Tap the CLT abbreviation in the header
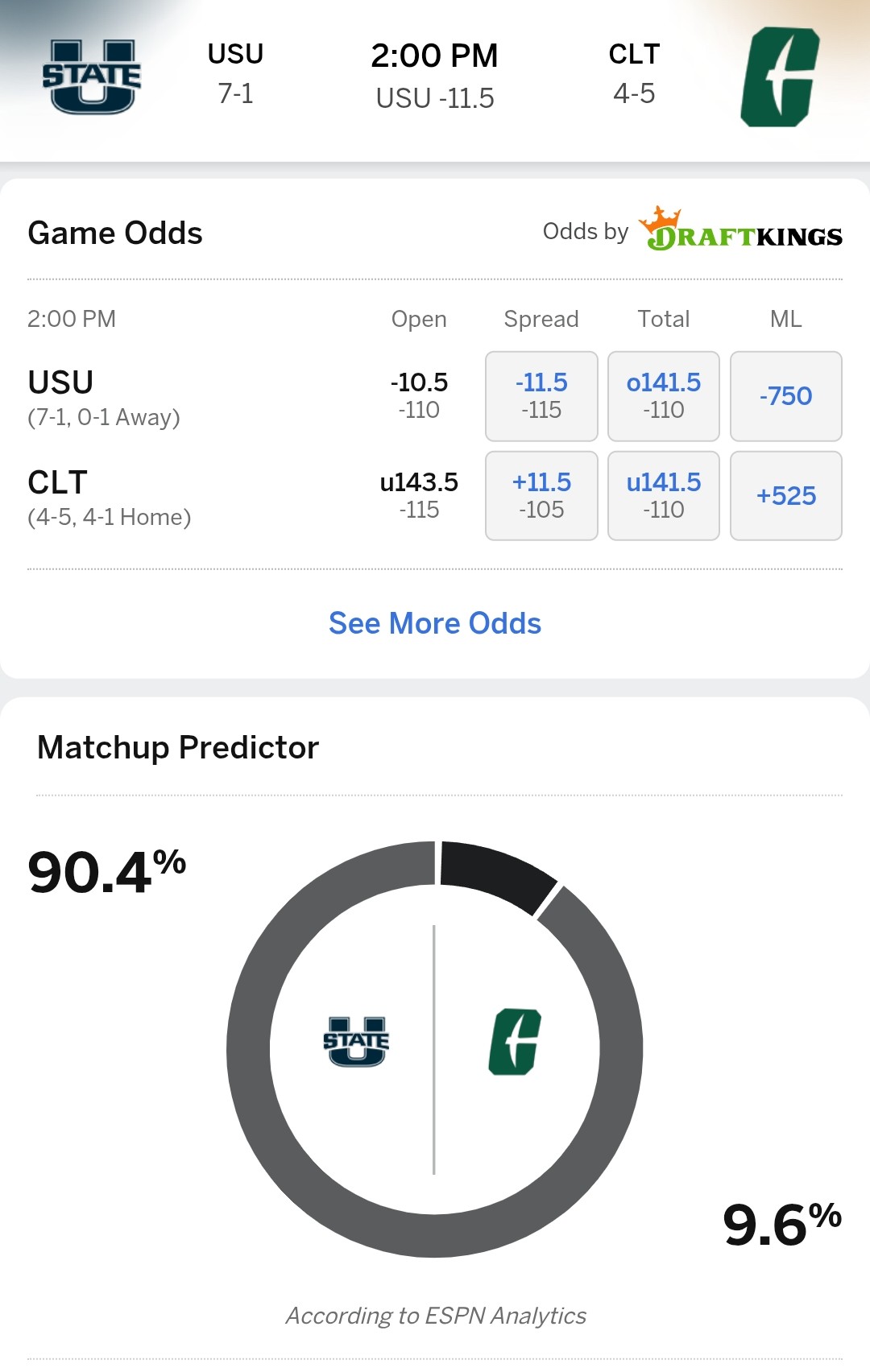870x1372 pixels. coord(634,54)
